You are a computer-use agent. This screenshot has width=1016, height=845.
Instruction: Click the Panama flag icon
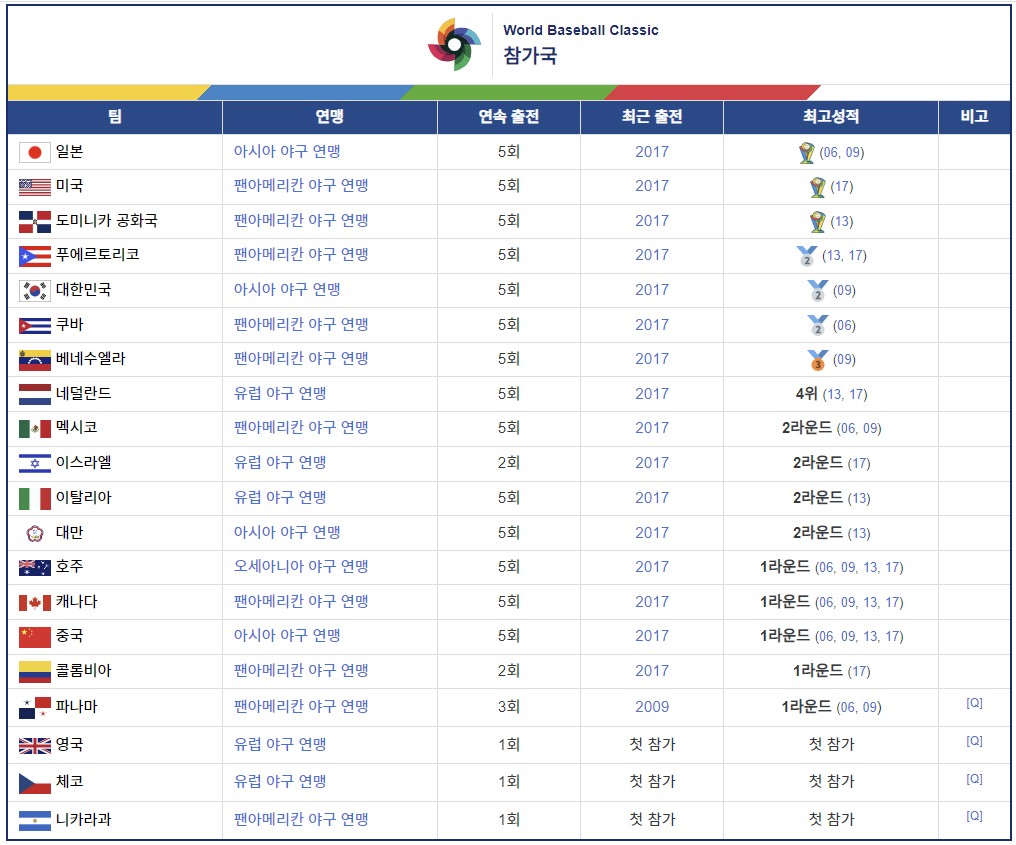(x=35, y=708)
